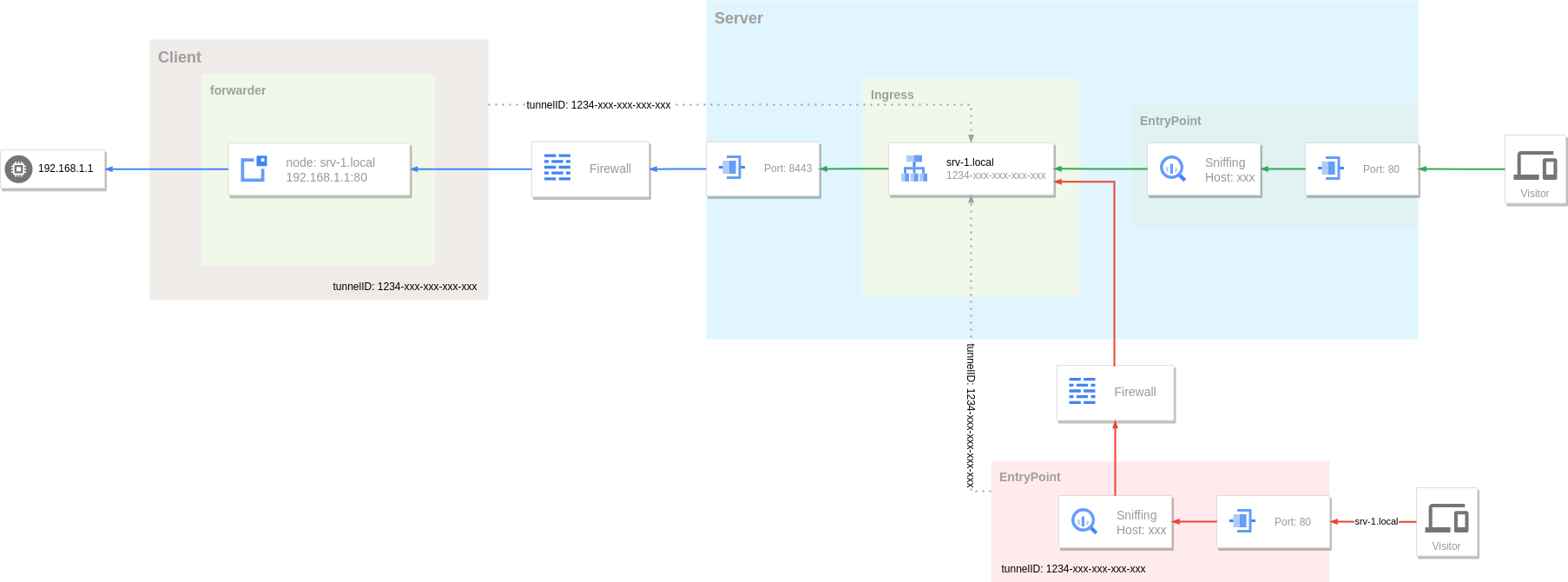Click the Client group title
This screenshot has height=582, width=1568.
click(180, 57)
